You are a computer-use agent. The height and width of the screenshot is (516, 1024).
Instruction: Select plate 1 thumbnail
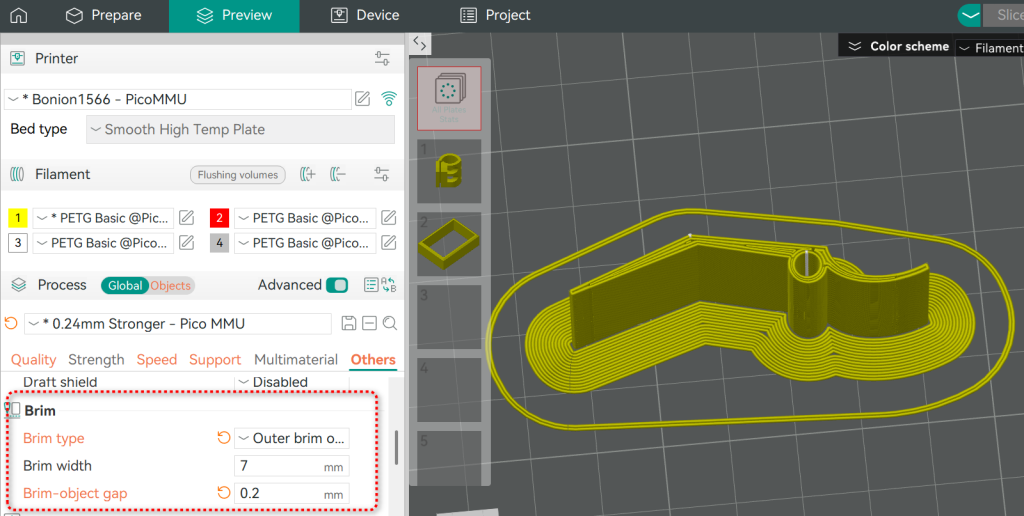click(449, 171)
